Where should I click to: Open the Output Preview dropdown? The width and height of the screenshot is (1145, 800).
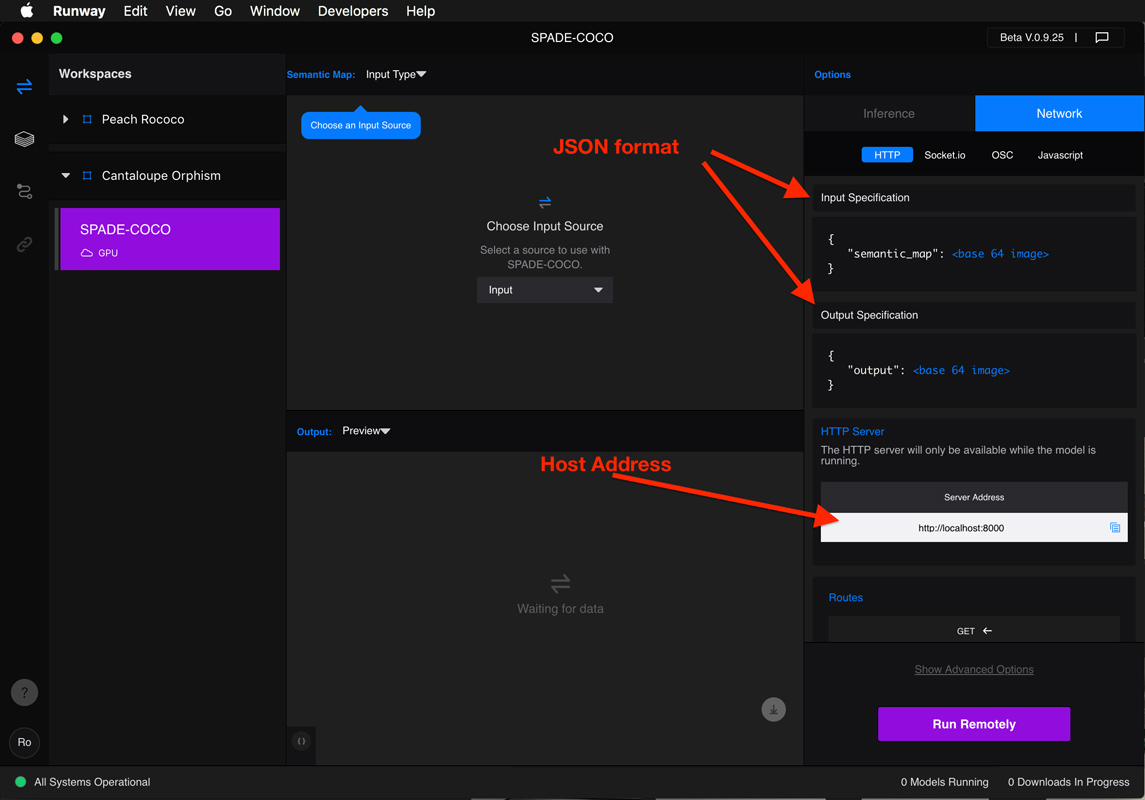pos(366,431)
